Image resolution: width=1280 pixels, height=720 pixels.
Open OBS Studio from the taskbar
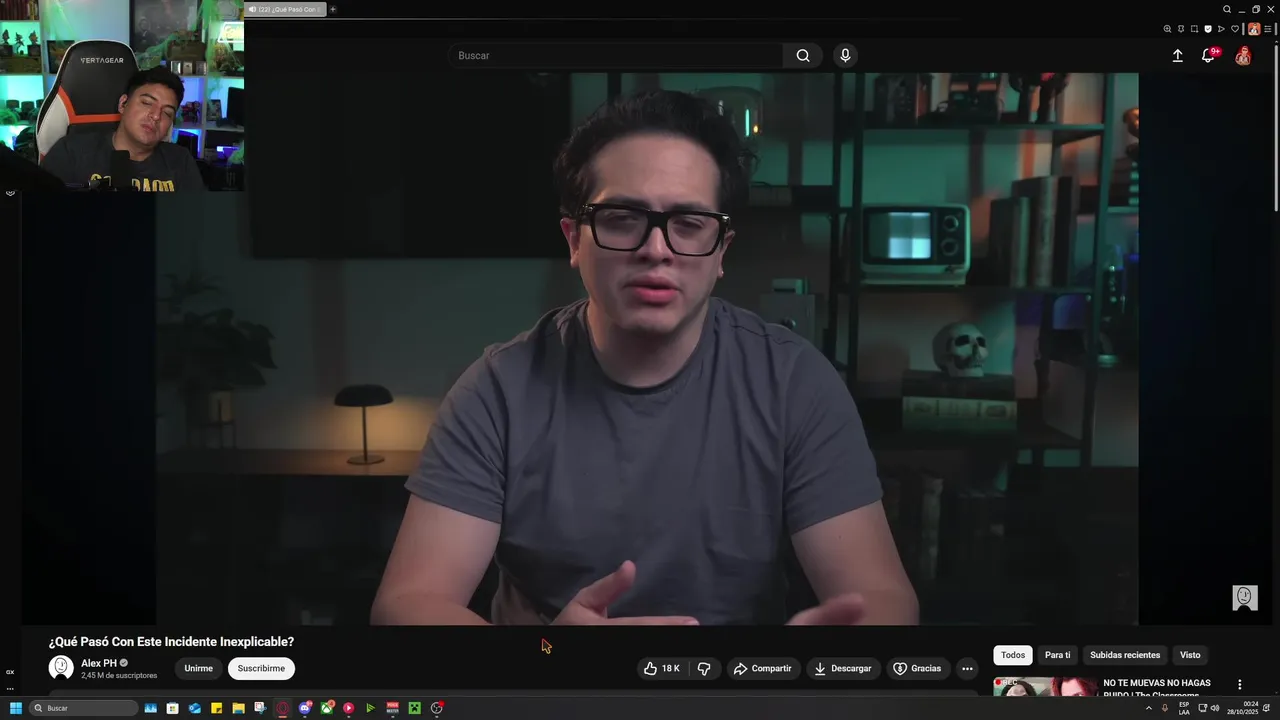coord(437,708)
